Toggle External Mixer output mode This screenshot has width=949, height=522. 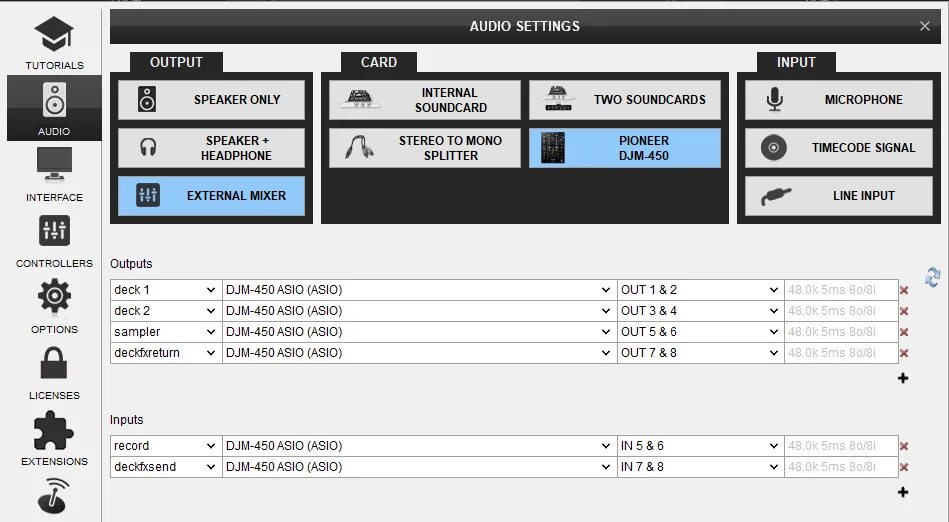[211, 196]
